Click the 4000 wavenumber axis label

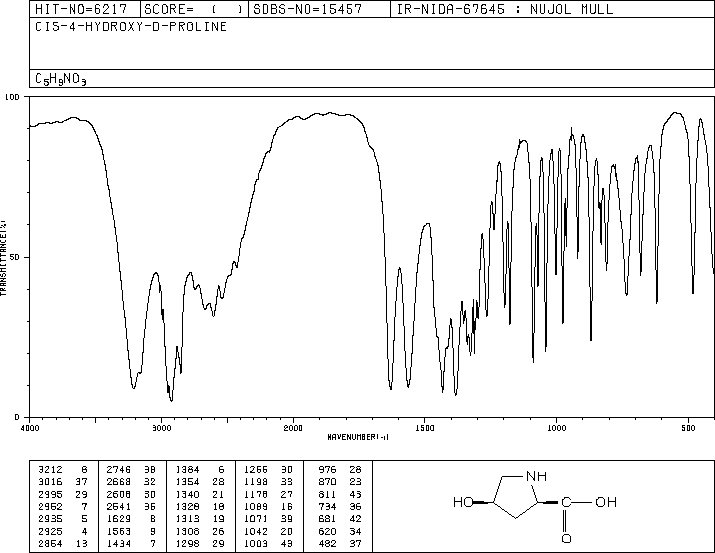pos(30,428)
